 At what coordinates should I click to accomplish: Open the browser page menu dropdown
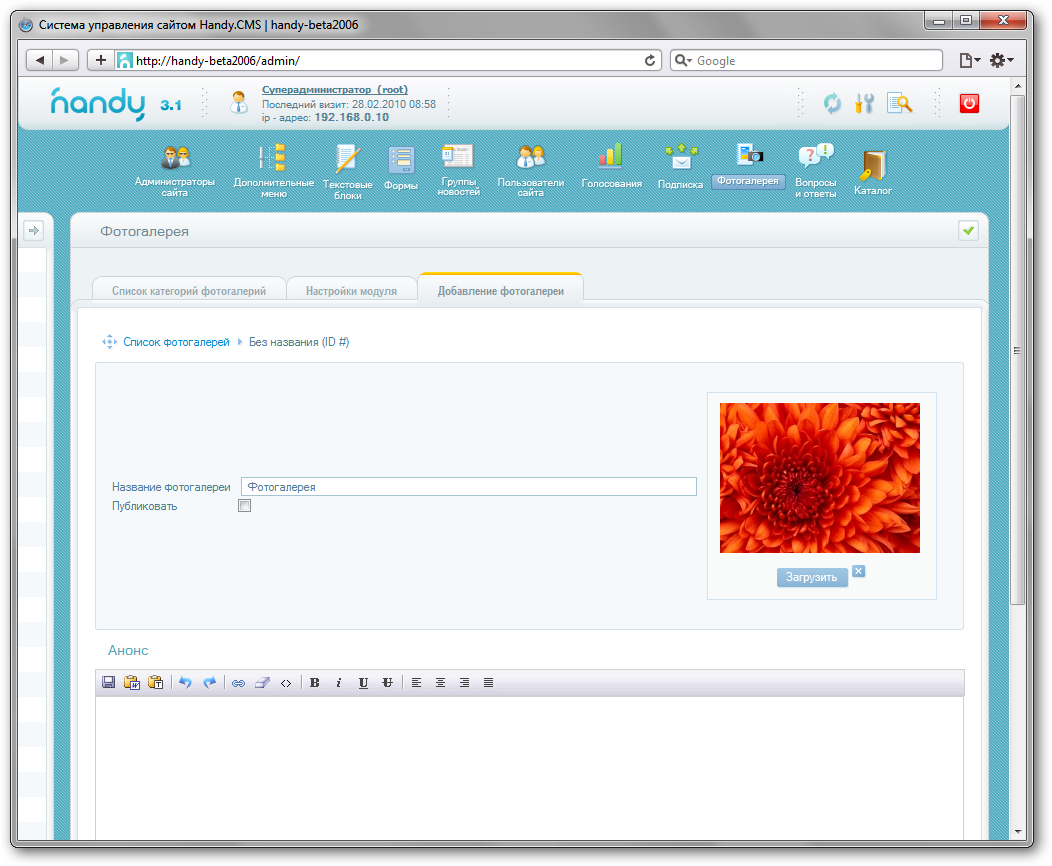[x=969, y=61]
